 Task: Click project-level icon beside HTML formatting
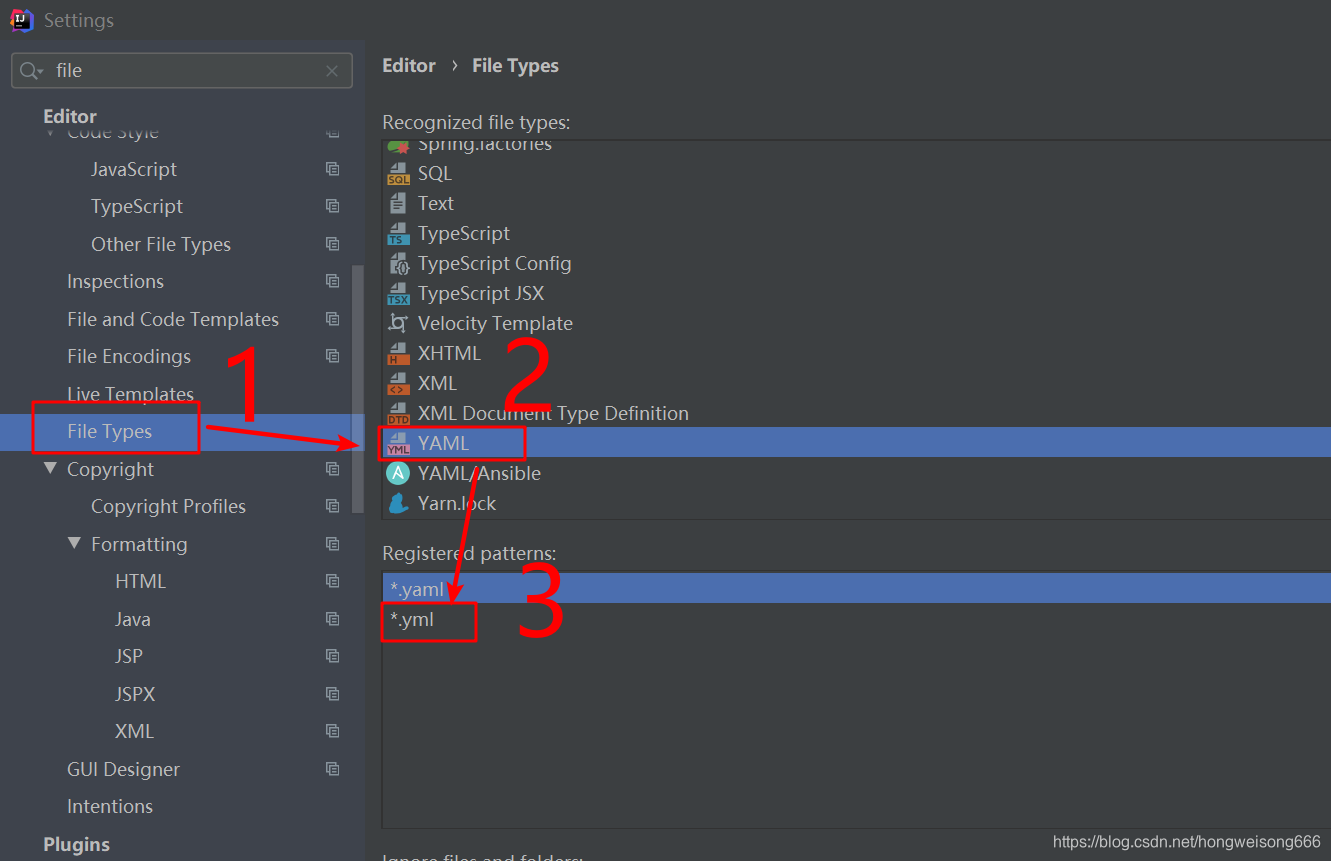point(333,582)
